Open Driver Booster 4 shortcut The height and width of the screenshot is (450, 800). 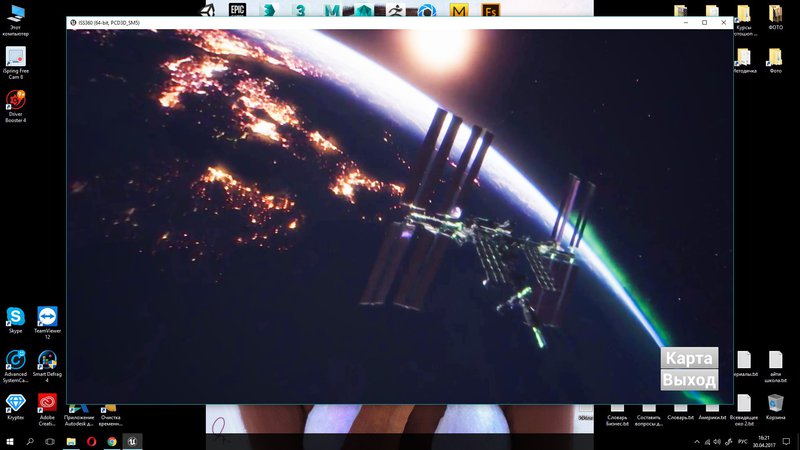(16, 102)
